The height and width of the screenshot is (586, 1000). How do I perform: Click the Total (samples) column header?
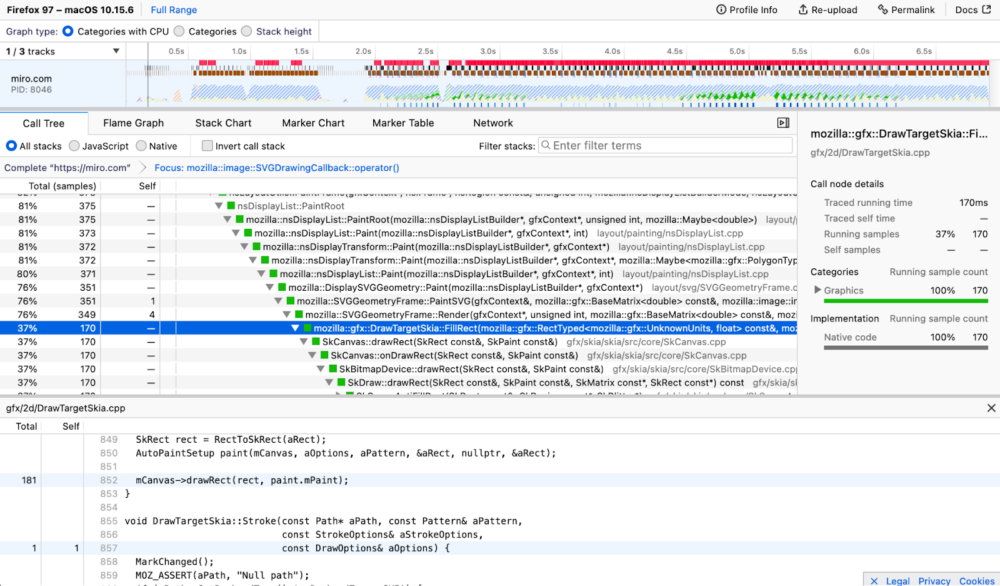pyautogui.click(x=62, y=186)
